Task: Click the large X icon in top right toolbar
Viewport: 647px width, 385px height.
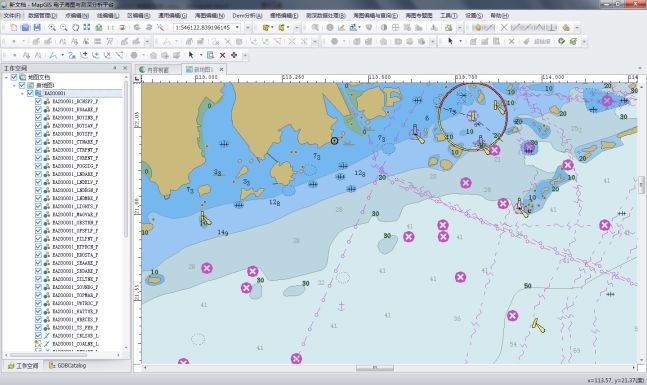Action: (504, 28)
